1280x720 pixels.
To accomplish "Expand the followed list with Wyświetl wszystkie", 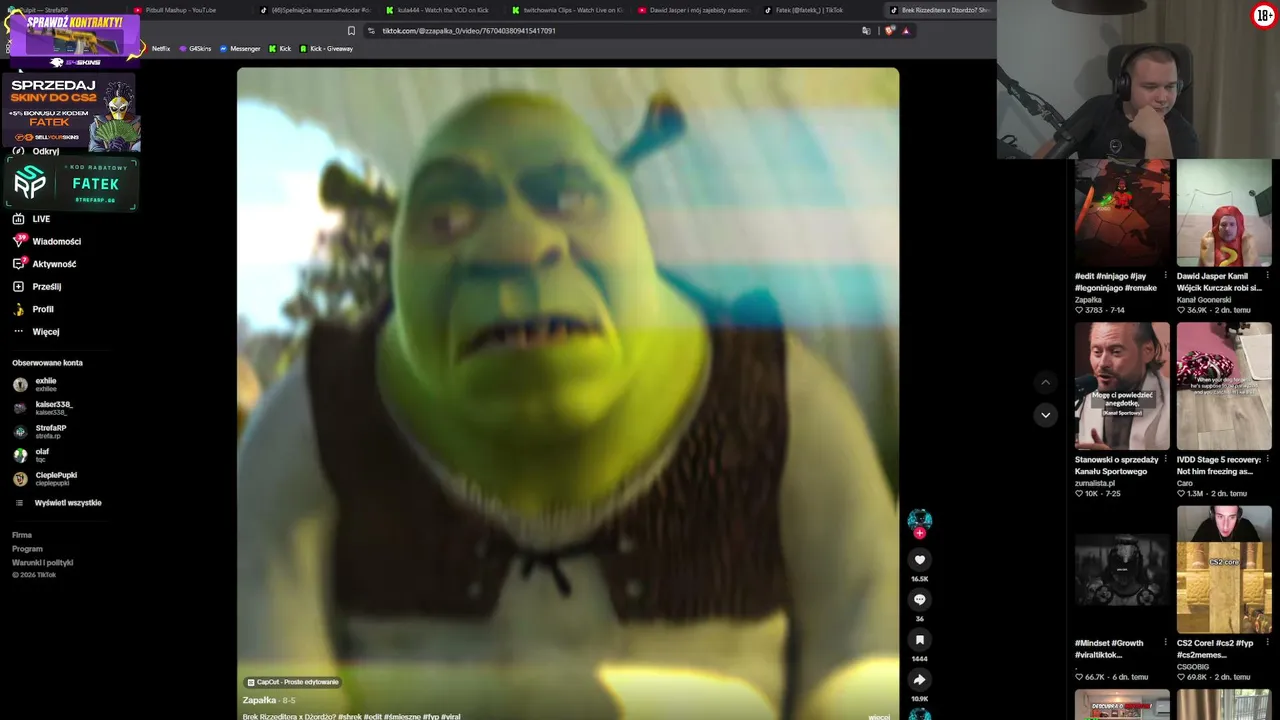I will pos(58,503).
